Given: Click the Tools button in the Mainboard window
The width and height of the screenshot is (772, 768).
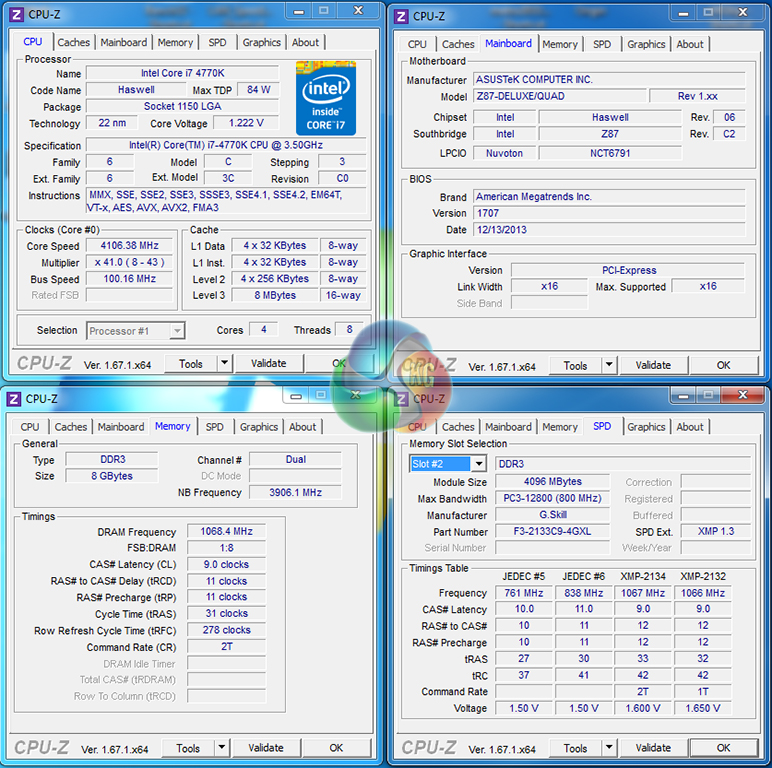Looking at the screenshot, I should click(575, 366).
